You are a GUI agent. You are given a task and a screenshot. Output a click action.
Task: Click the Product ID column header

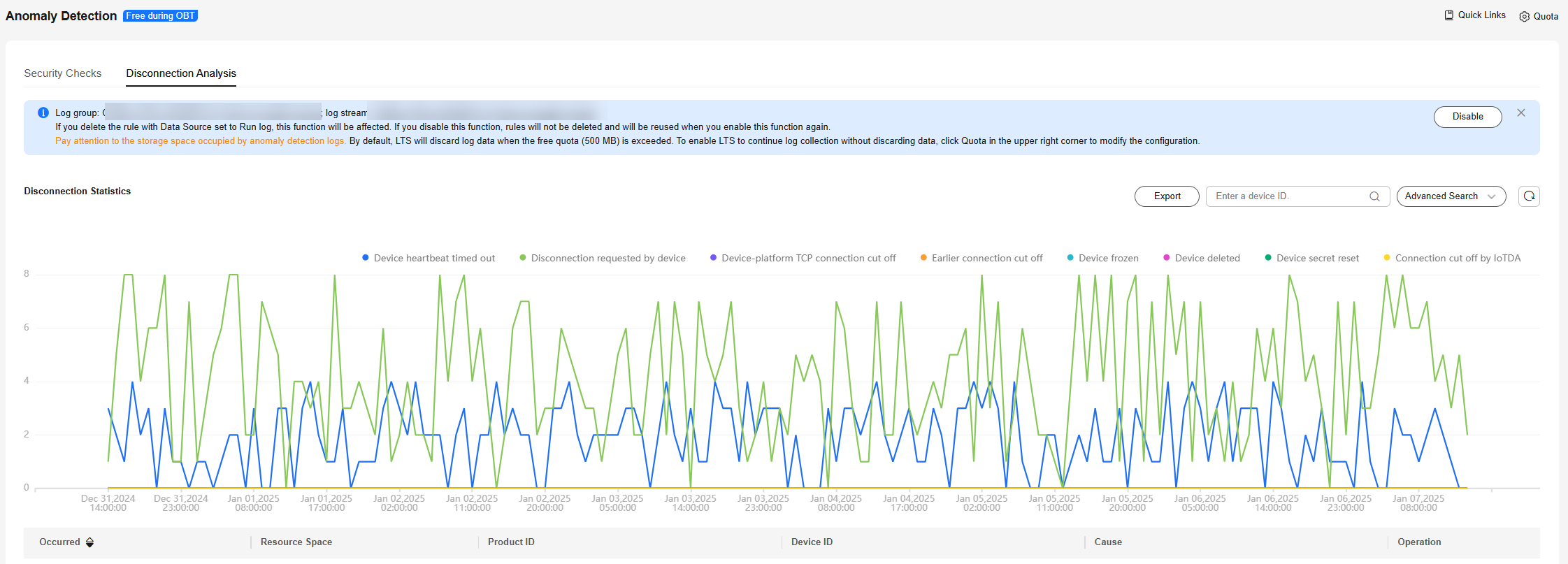pos(511,542)
